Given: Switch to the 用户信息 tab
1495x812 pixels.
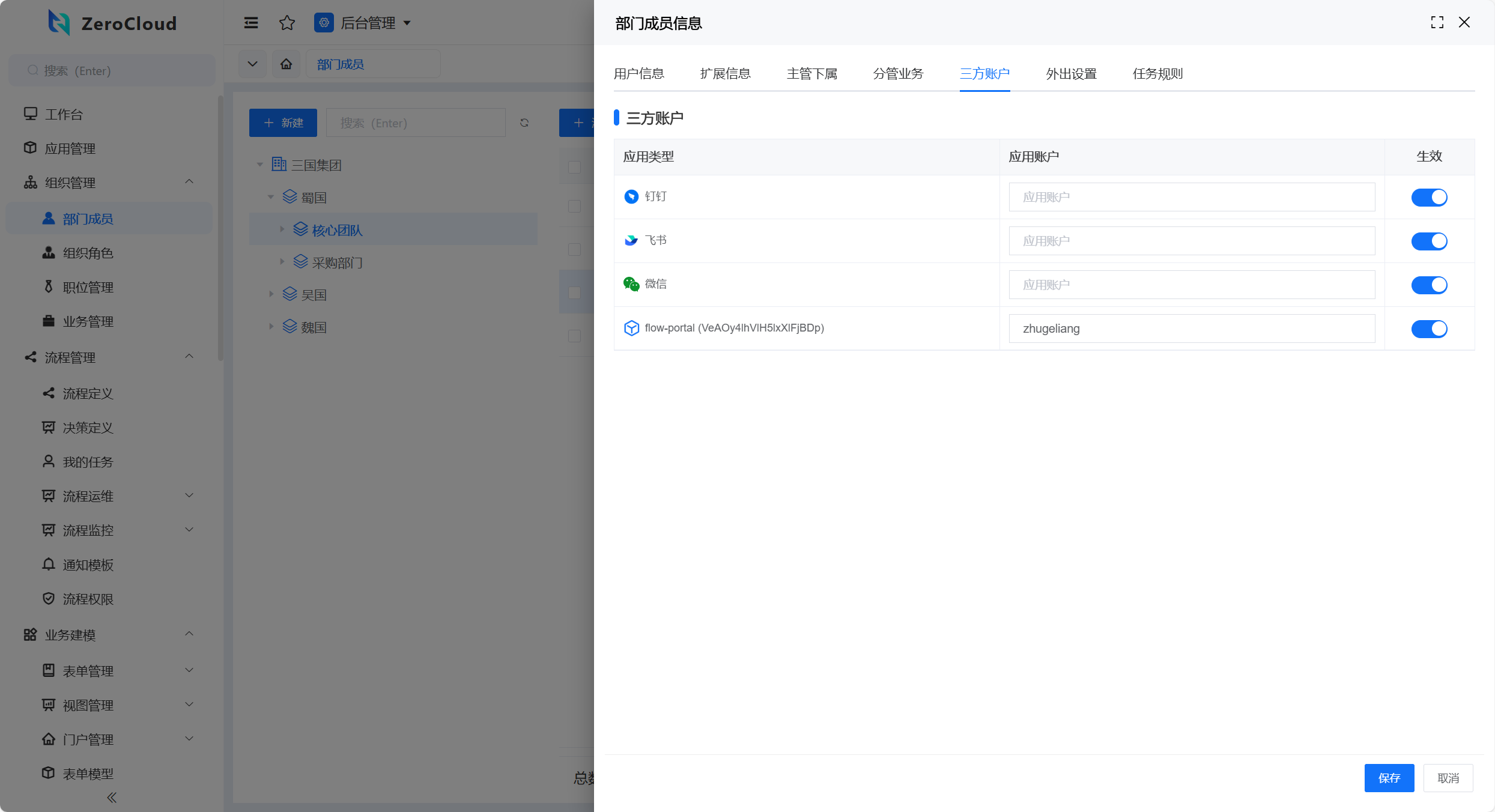Looking at the screenshot, I should click(638, 74).
